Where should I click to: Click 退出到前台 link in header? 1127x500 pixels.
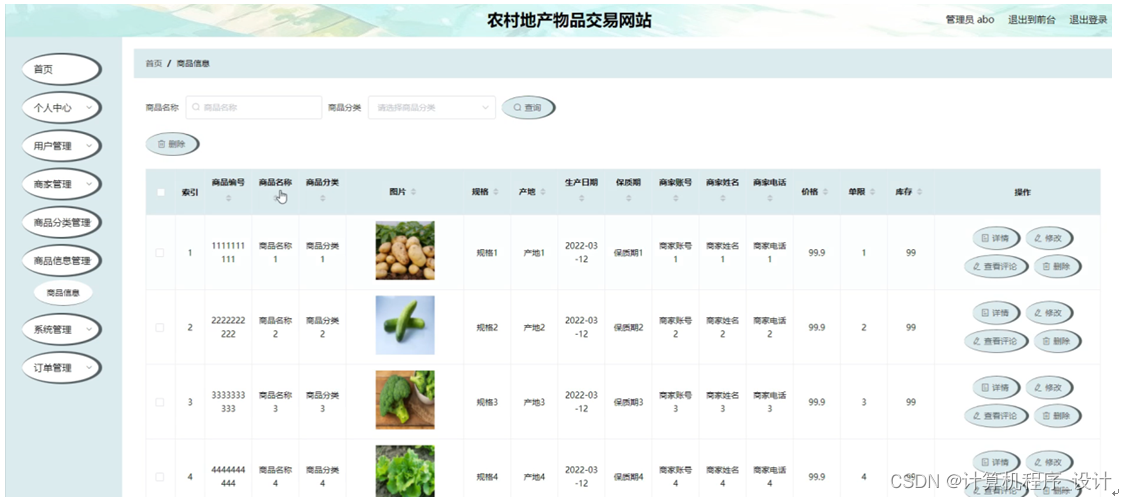(x=1031, y=20)
